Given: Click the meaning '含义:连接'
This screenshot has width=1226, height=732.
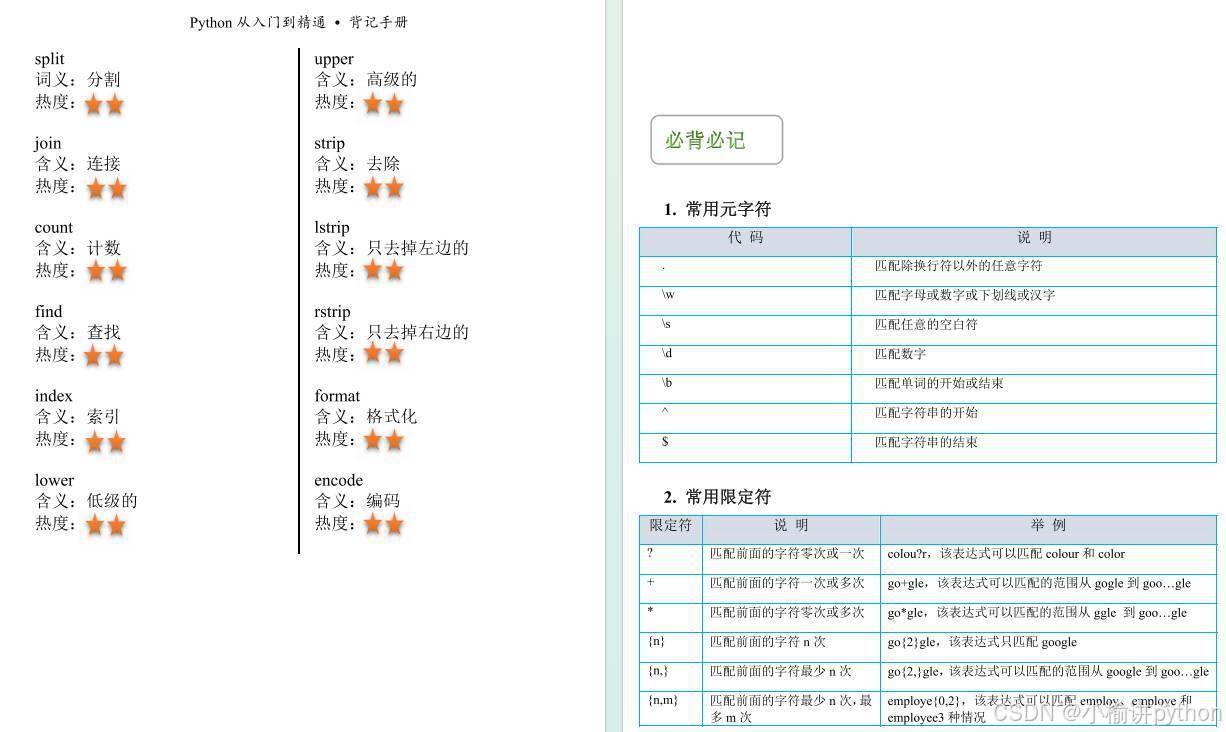Looking at the screenshot, I should click(x=77, y=163).
